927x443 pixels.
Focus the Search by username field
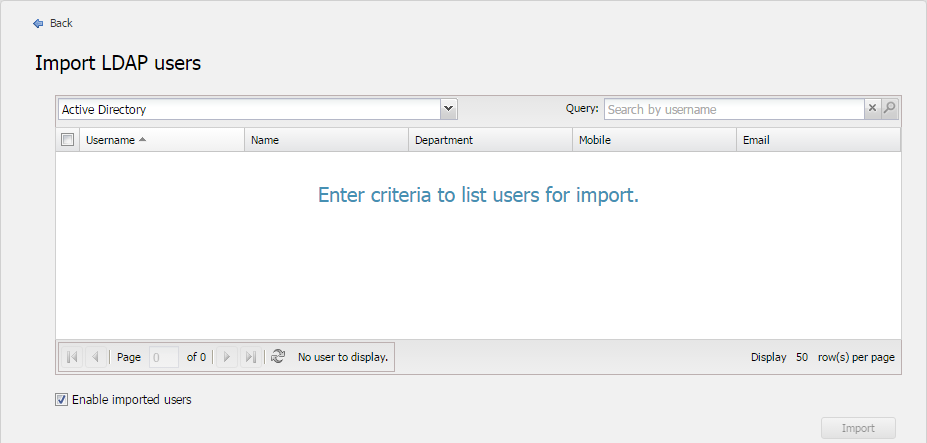tap(733, 109)
